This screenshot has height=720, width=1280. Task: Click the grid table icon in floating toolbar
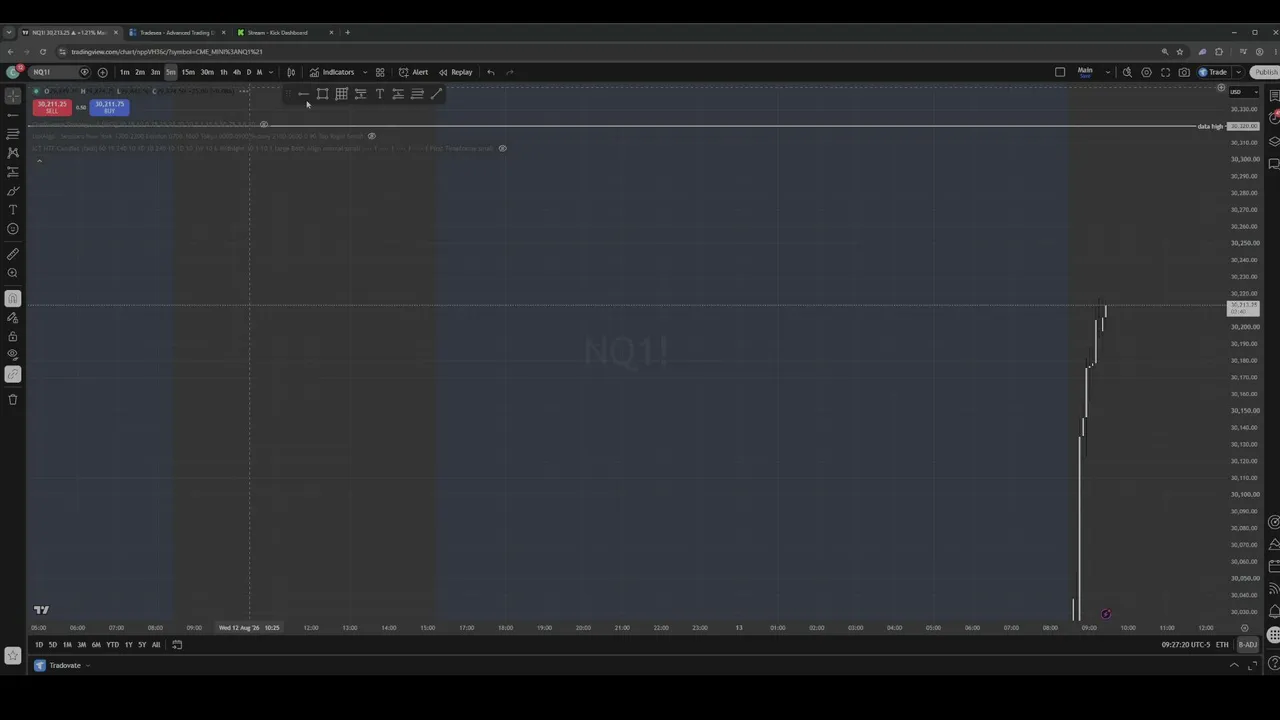point(341,94)
